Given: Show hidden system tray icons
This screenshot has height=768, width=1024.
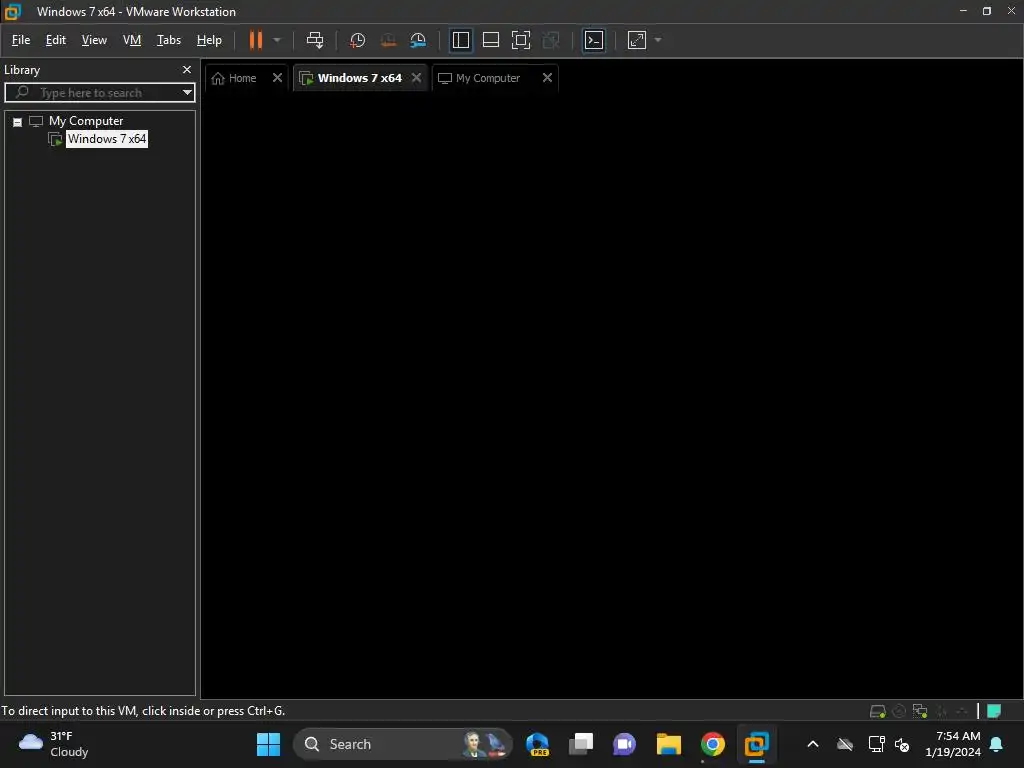Looking at the screenshot, I should 813,744.
